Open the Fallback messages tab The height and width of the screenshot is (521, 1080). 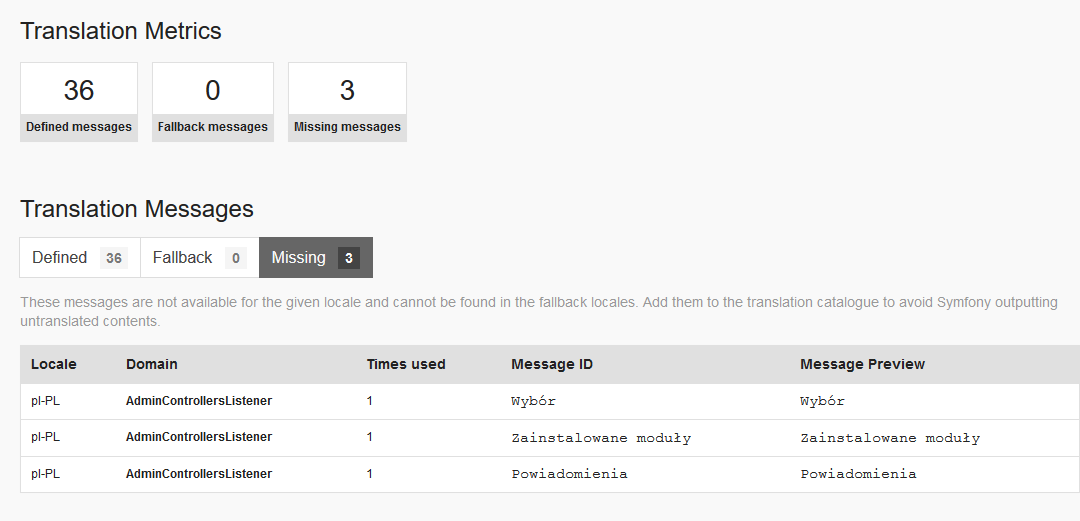(183, 258)
